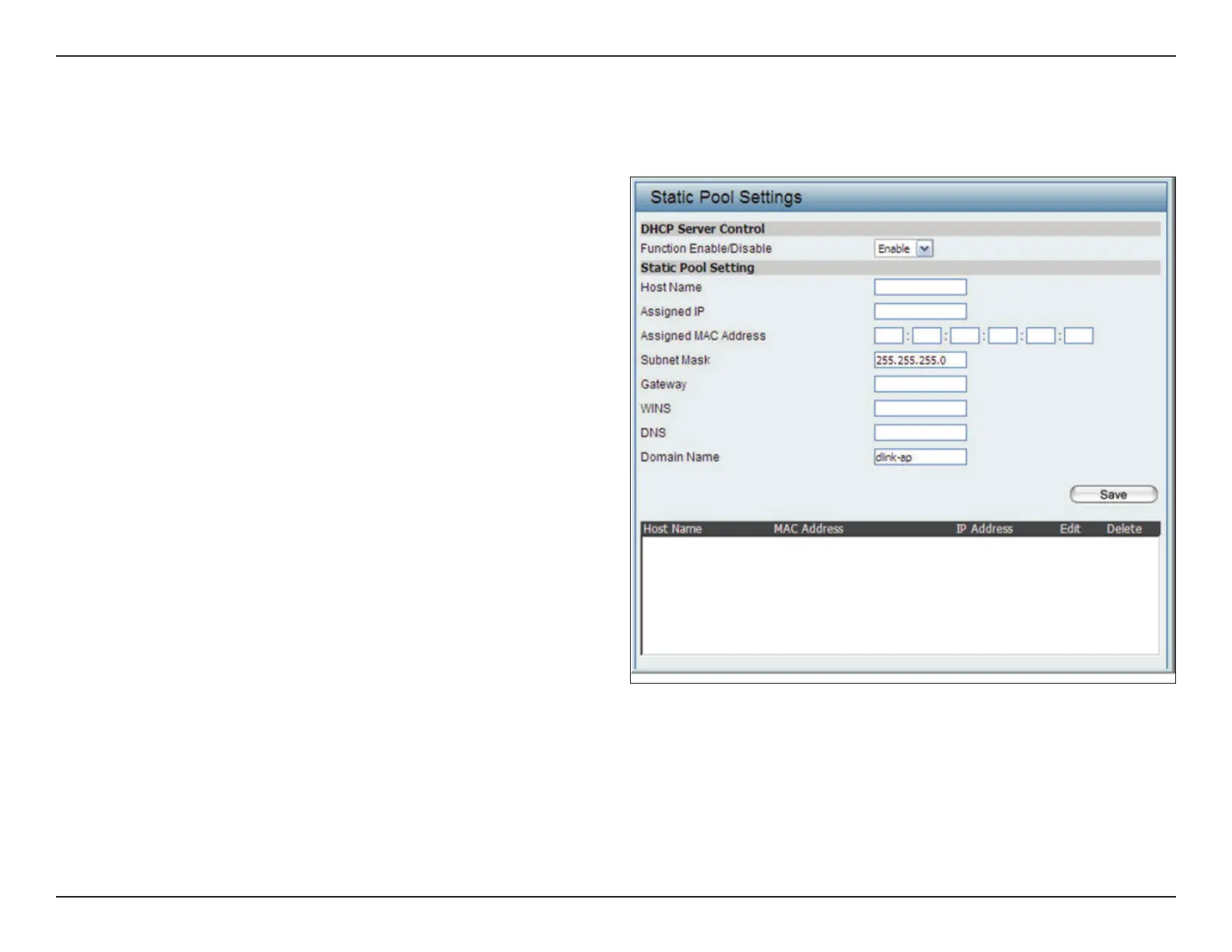The width and height of the screenshot is (1232, 952).
Task: Click the DNS label
Action: coord(653,432)
